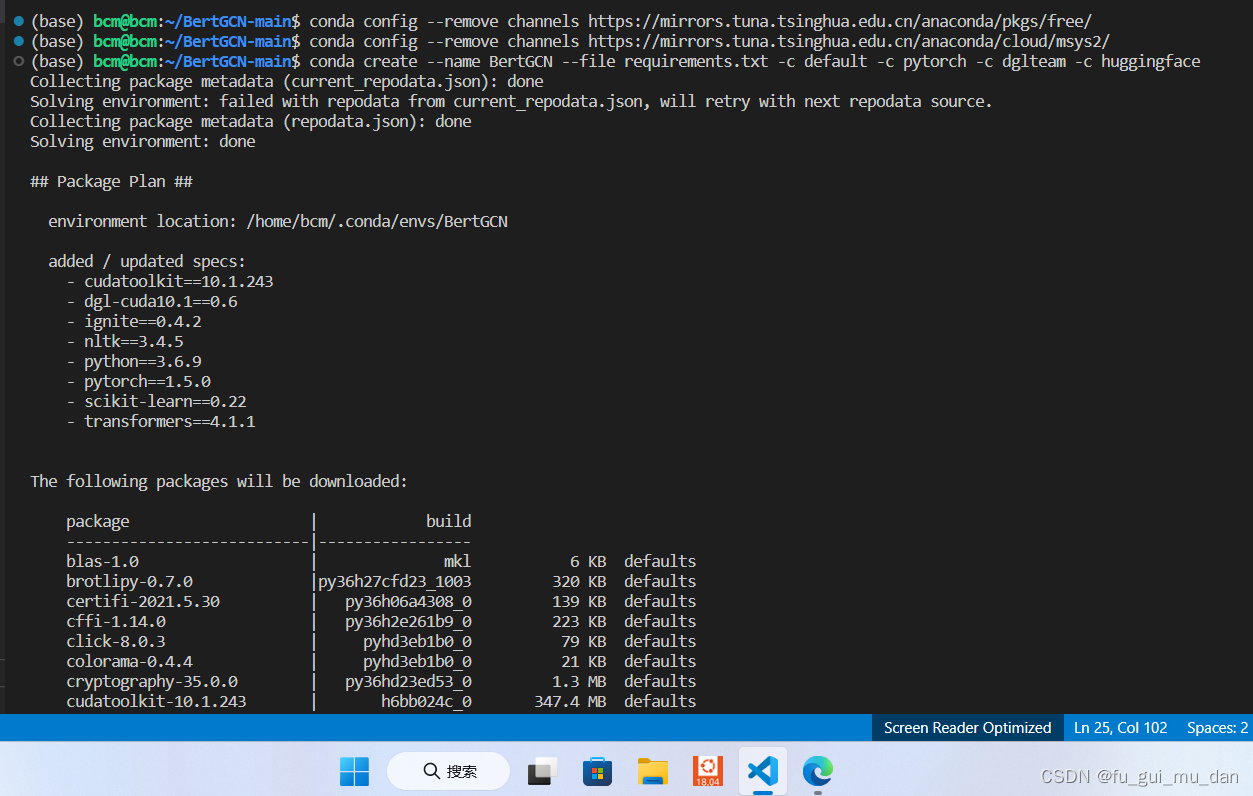Select the Visual Studio Code taskbar icon
Image resolution: width=1253 pixels, height=796 pixels.
tap(762, 771)
